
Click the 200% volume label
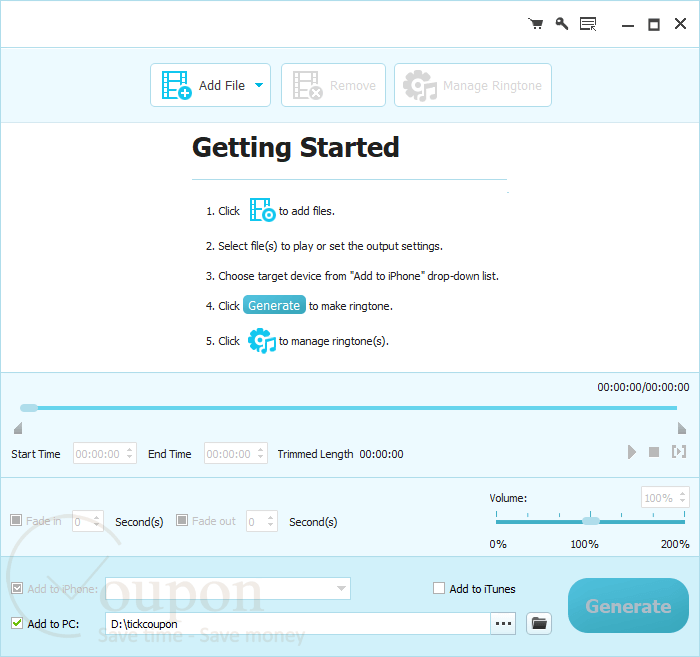(x=675, y=544)
